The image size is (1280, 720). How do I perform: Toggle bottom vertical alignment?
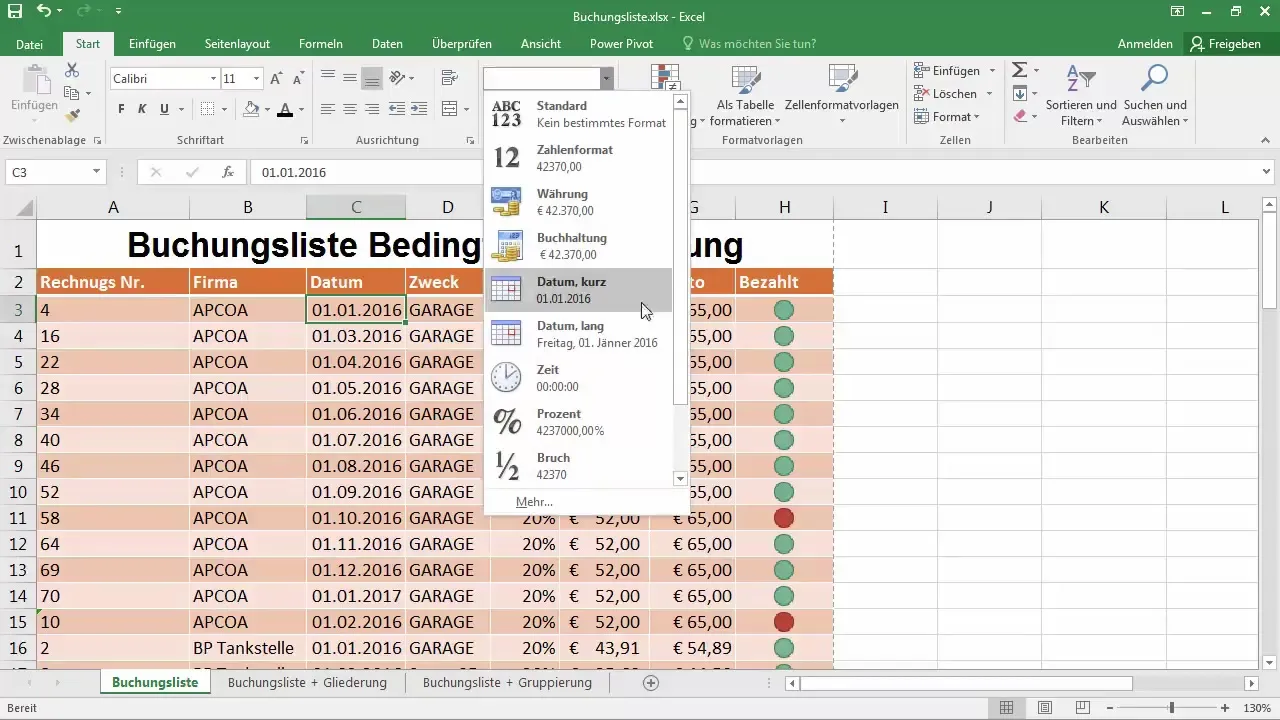click(x=371, y=78)
